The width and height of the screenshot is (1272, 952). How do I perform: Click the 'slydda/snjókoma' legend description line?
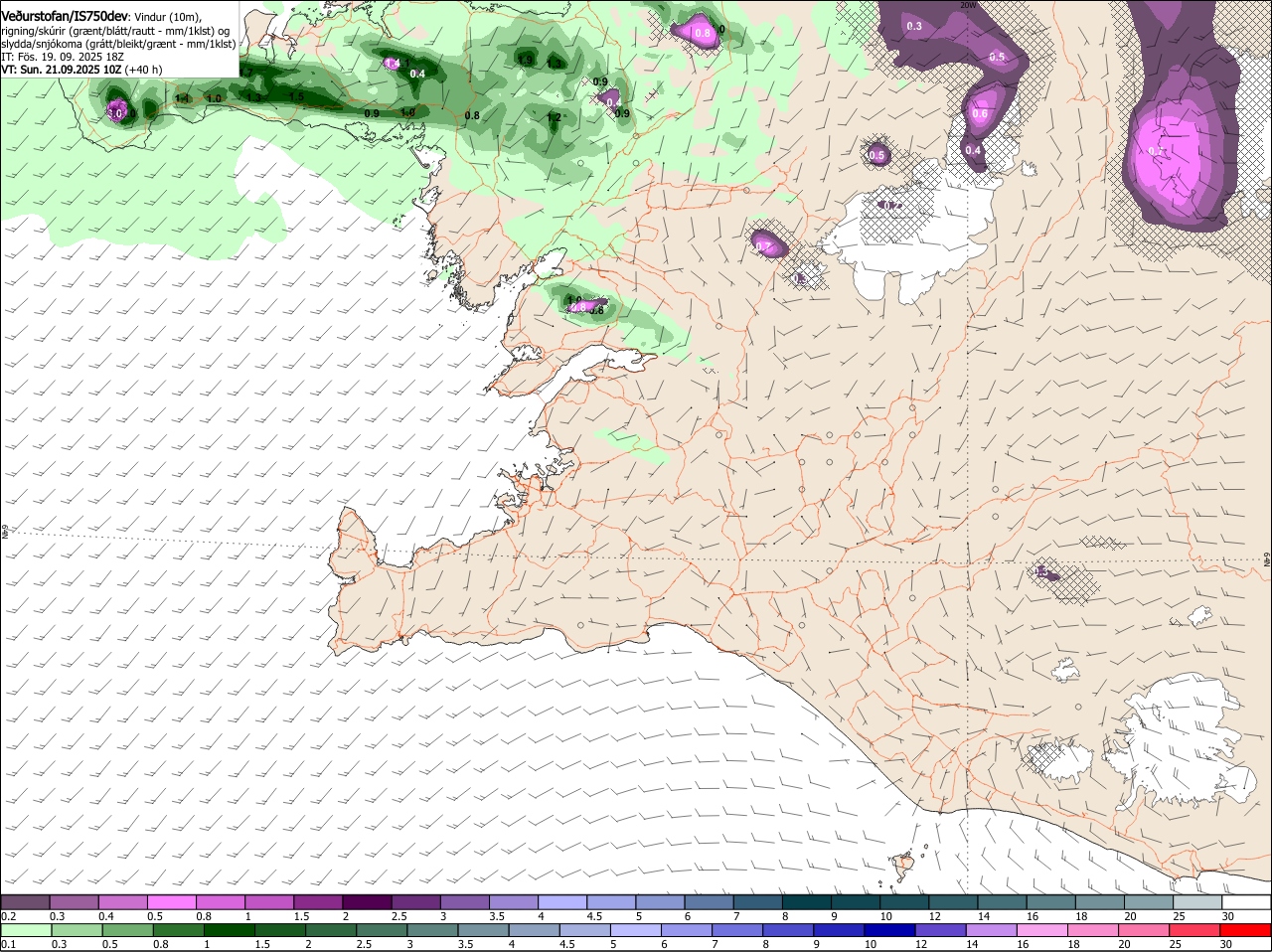(x=118, y=44)
